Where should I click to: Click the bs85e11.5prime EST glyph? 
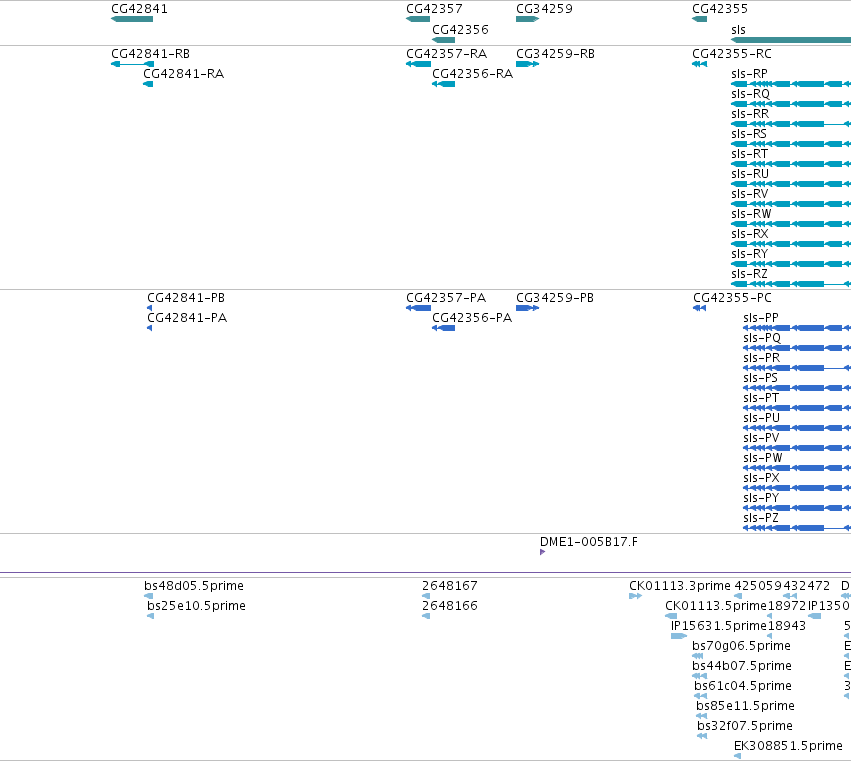point(702,716)
